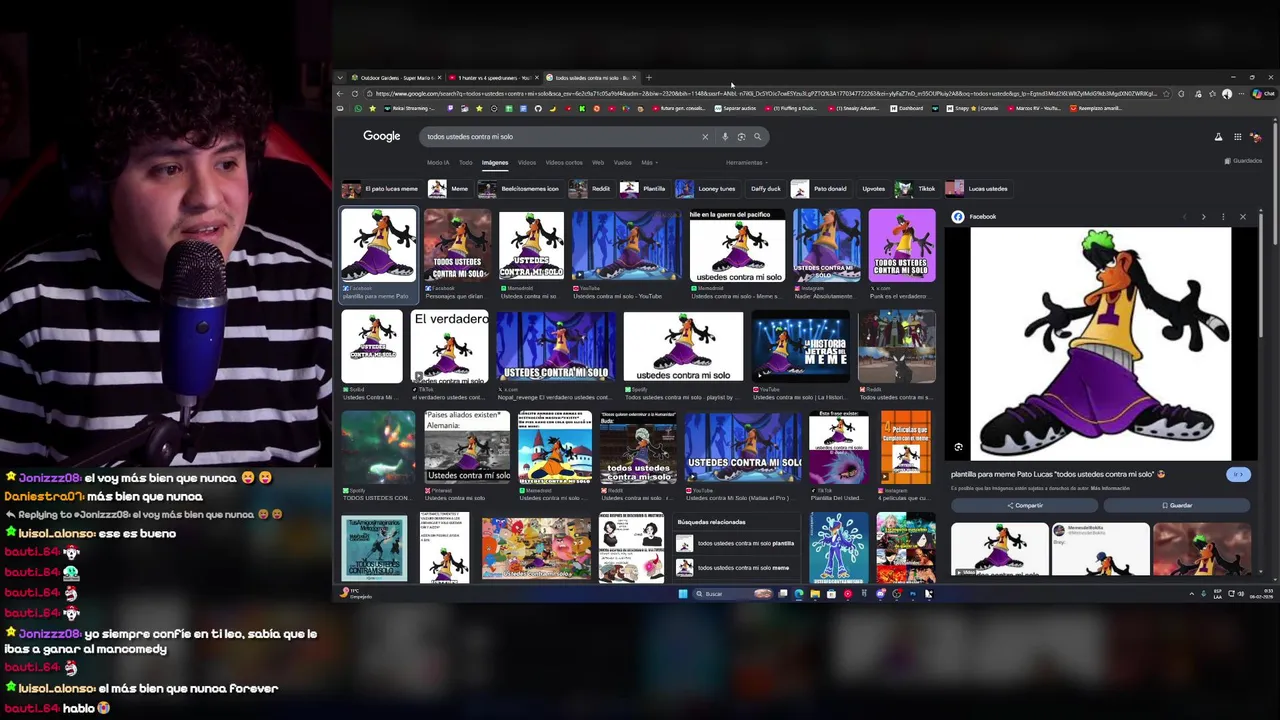Expand the Más search filter menu
This screenshot has height=720, width=1280.
(x=648, y=162)
